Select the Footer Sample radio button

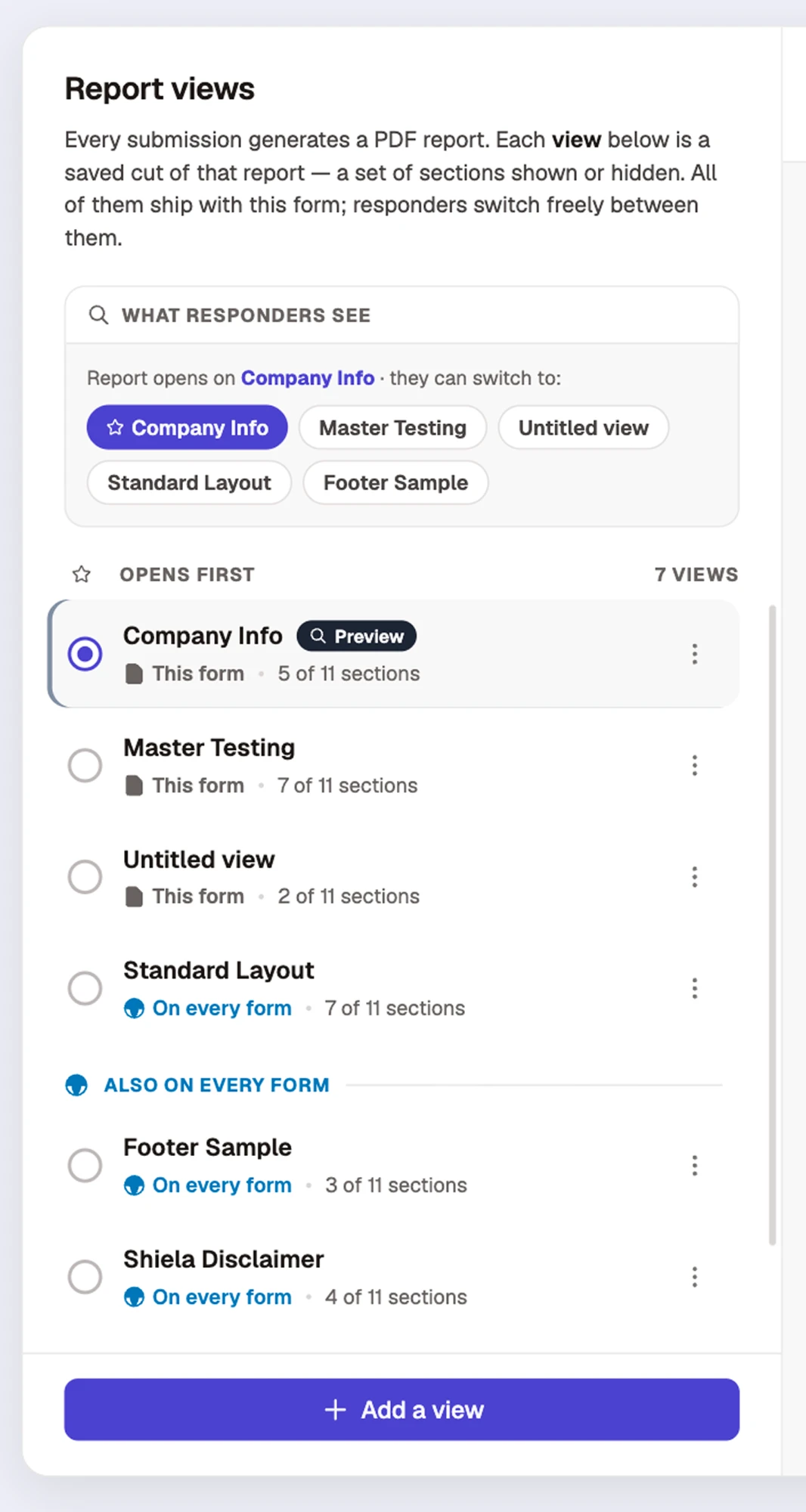(85, 1165)
